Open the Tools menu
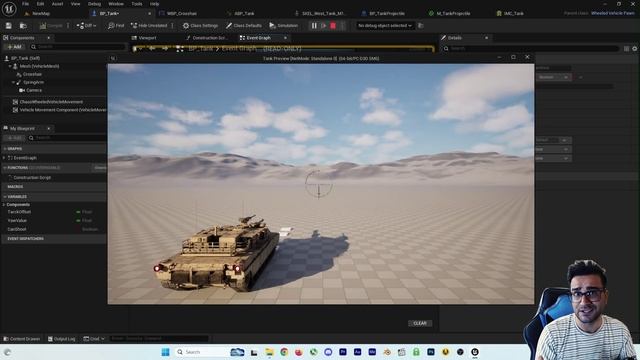The width and height of the screenshot is (640, 360). [x=137, y=4]
